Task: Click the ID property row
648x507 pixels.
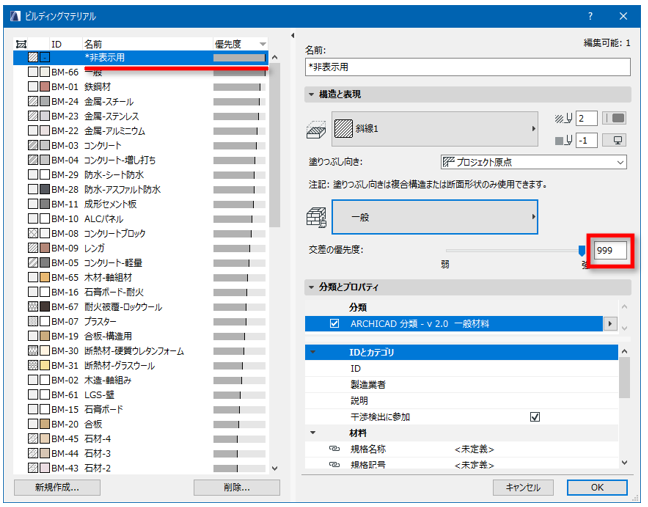Action: [462, 368]
